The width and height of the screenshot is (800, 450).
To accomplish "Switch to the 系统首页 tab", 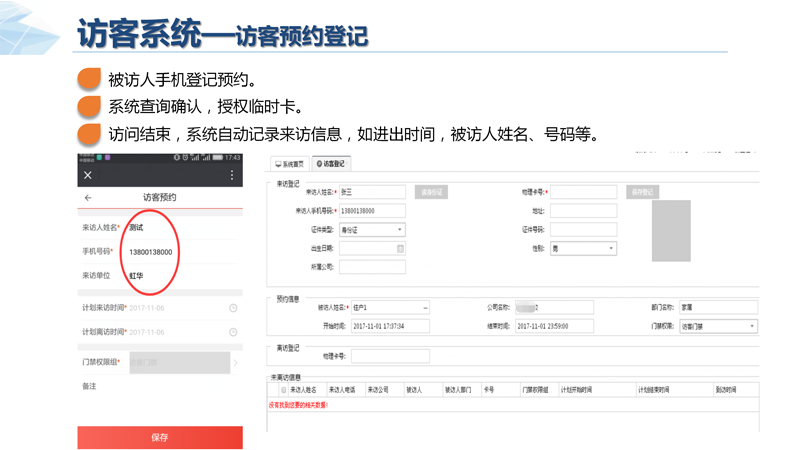I will coord(289,164).
